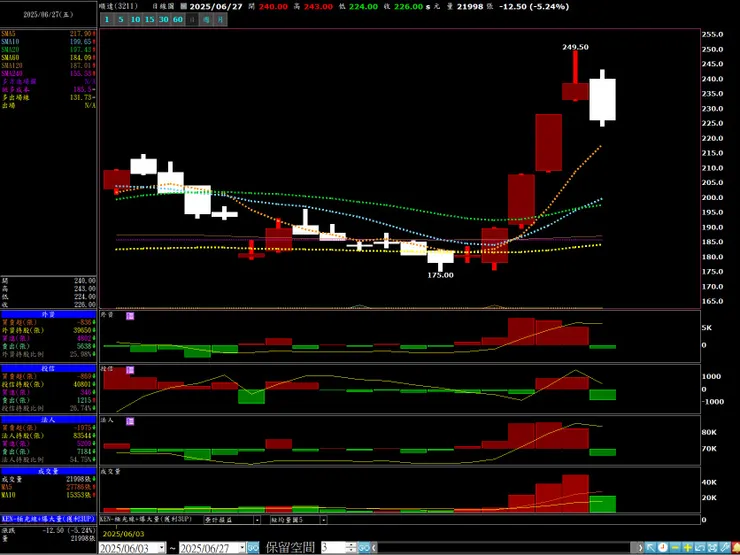Click the 175.00 low price label
The width and height of the screenshot is (740, 555).
(440, 275)
